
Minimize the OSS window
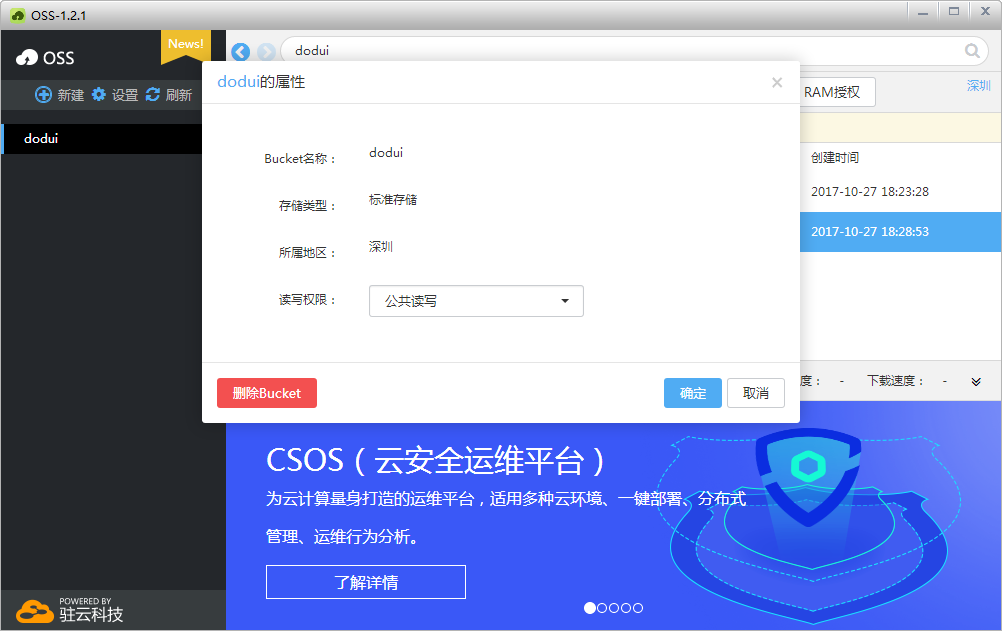(923, 13)
